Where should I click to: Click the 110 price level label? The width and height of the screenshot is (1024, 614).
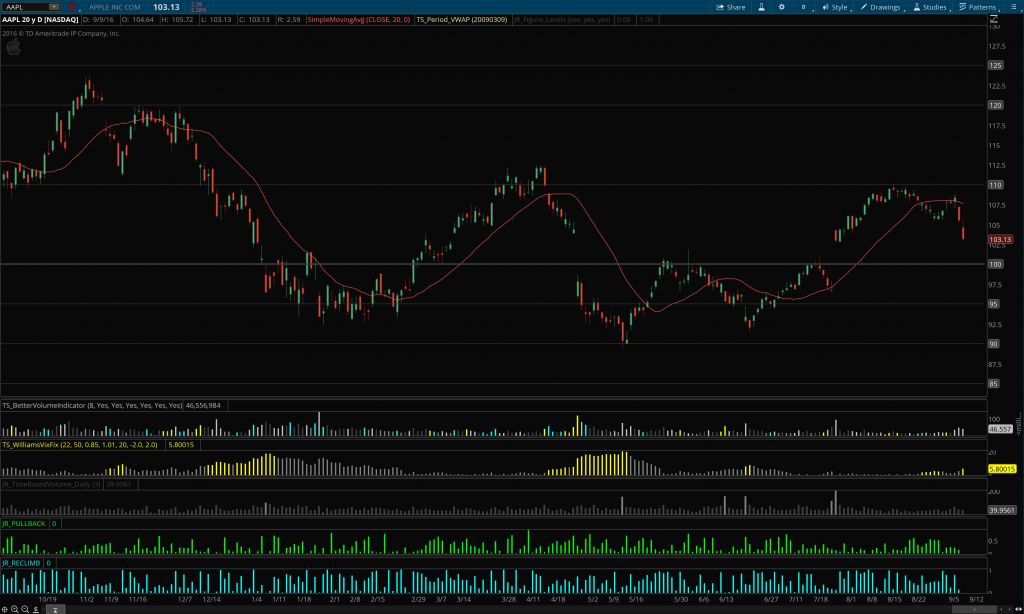[995, 185]
